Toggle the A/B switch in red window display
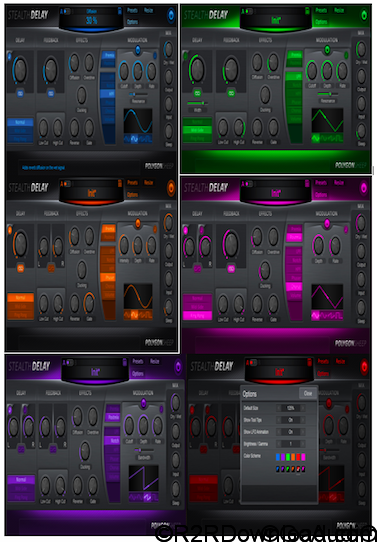Image resolution: width=377 pixels, height=542 pixels. click(x=252, y=363)
